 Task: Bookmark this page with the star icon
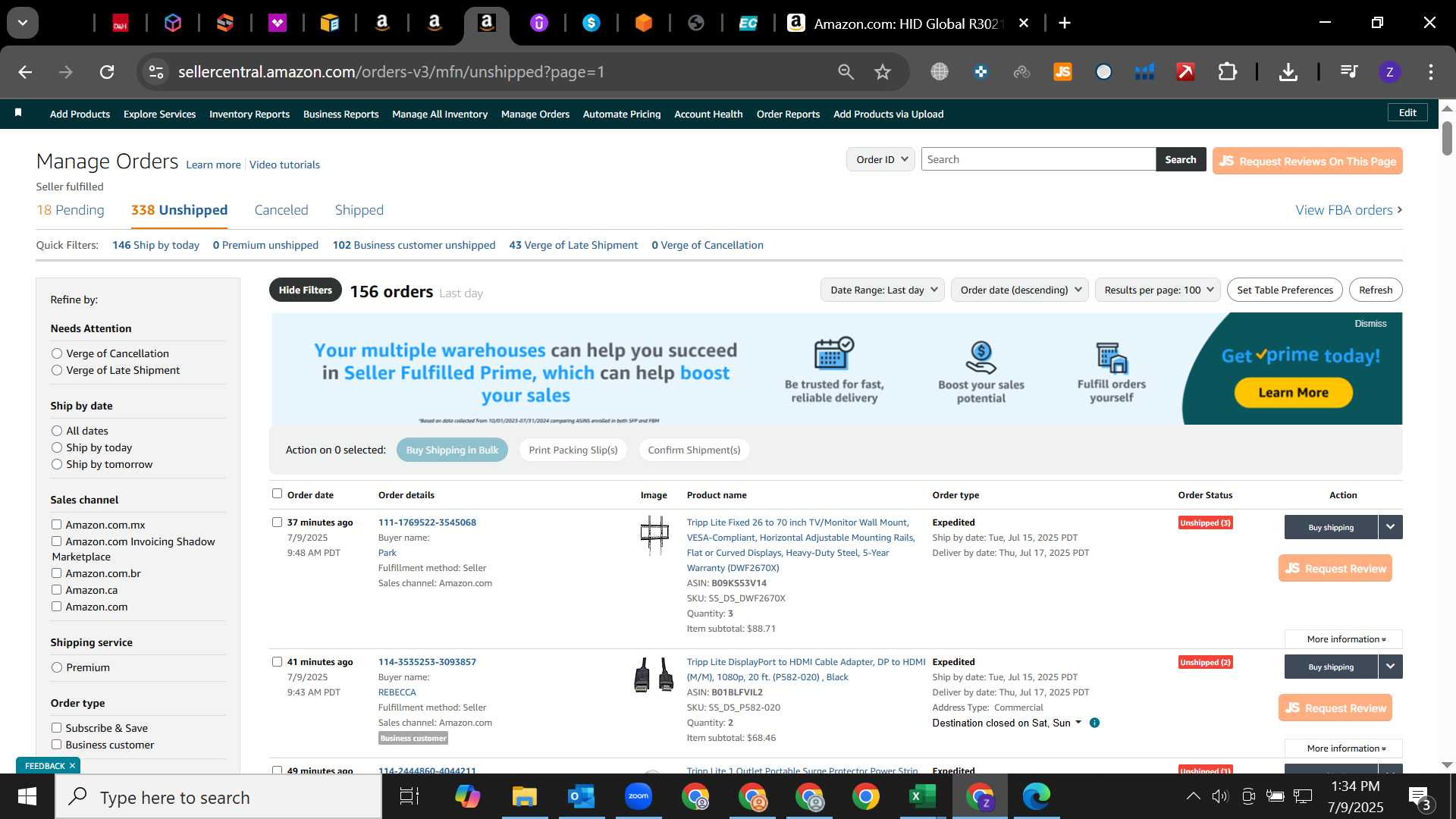(883, 72)
